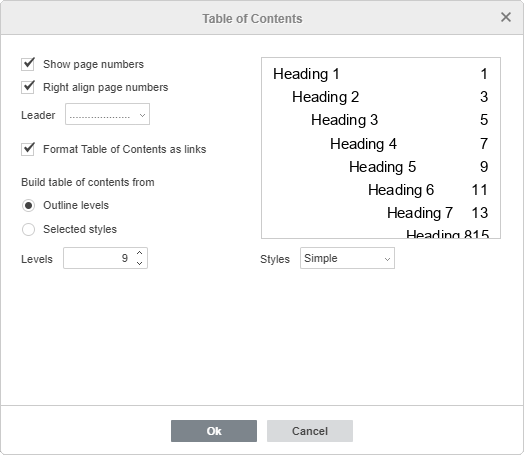Screen dimensions: 524x455
Task: Close the Table of Contents dialog
Action: pyautogui.click(x=506, y=17)
